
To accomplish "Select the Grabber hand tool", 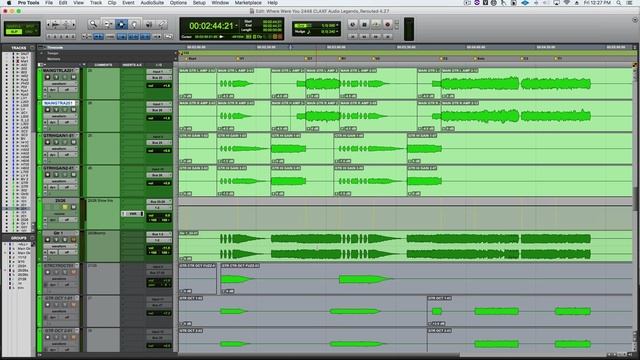I will (135, 24).
